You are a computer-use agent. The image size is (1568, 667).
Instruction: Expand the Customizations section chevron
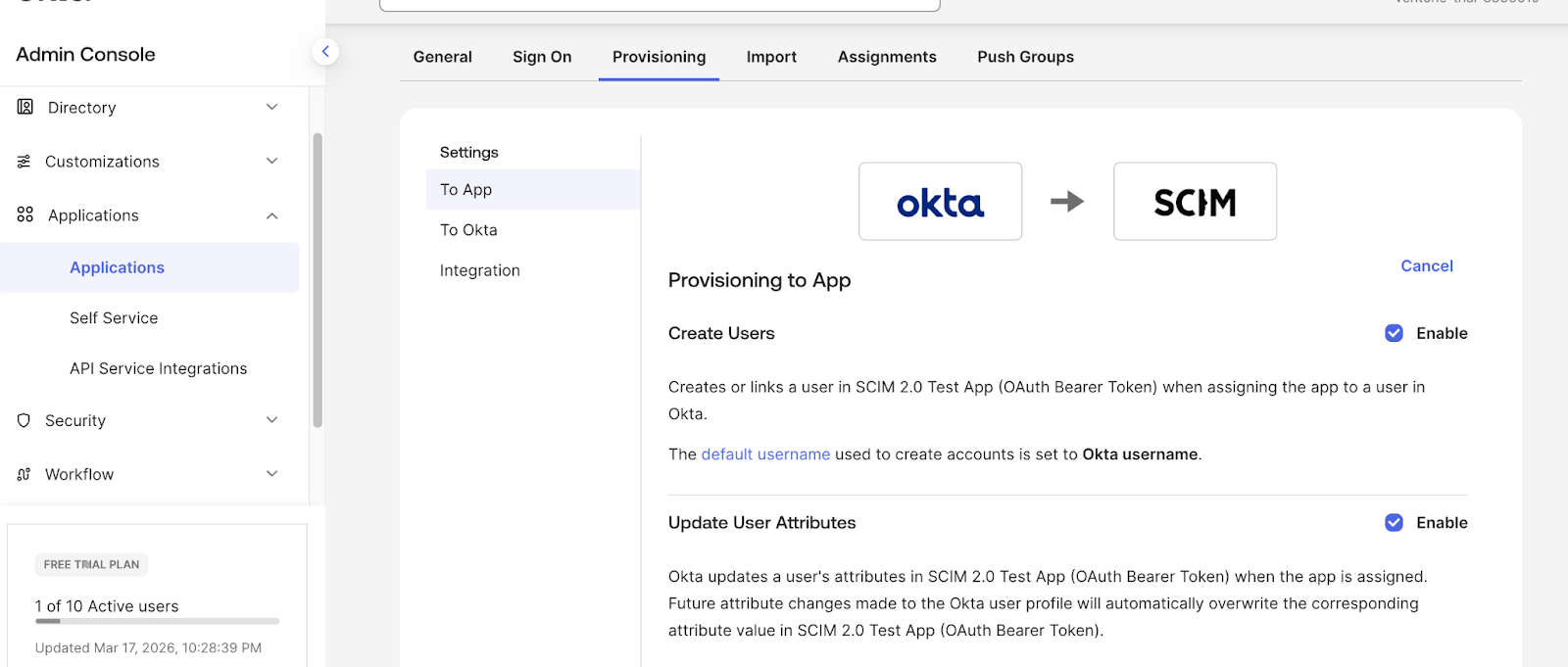pos(272,161)
